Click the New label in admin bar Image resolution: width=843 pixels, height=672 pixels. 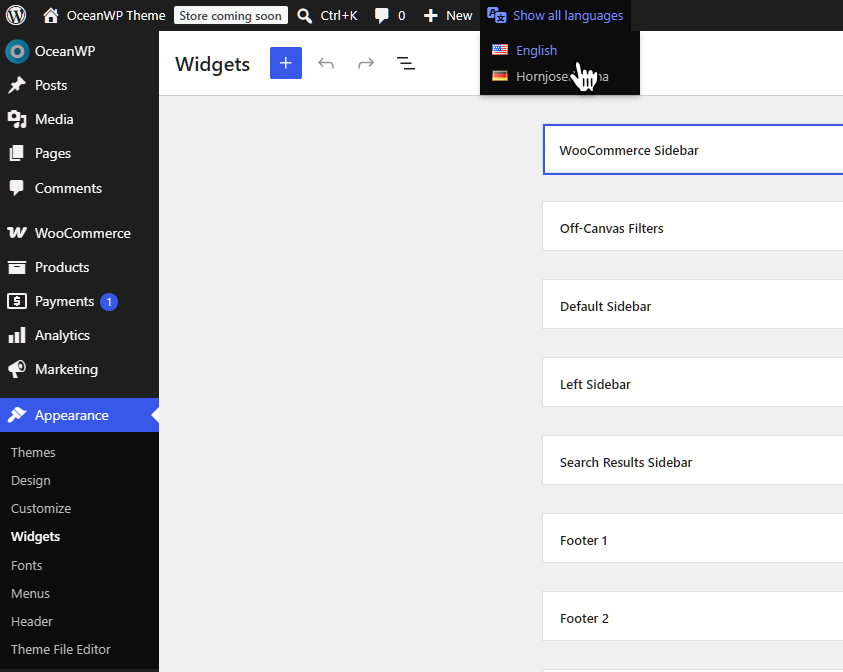[459, 16]
